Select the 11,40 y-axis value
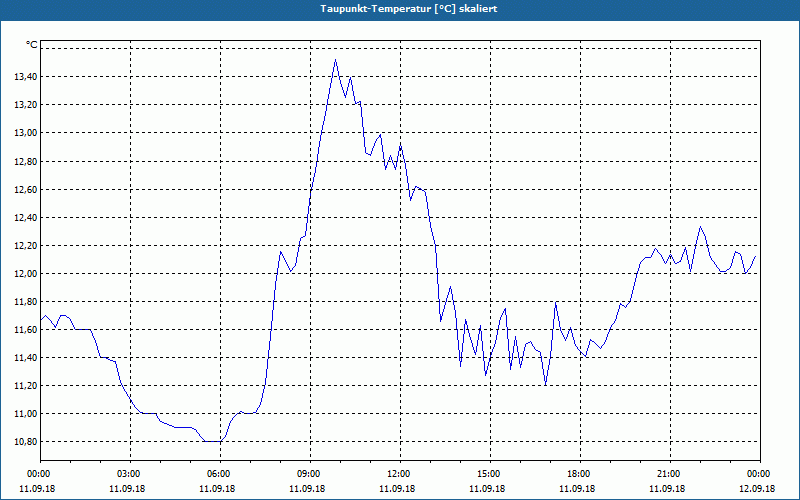This screenshot has height=500, width=800. point(25,358)
